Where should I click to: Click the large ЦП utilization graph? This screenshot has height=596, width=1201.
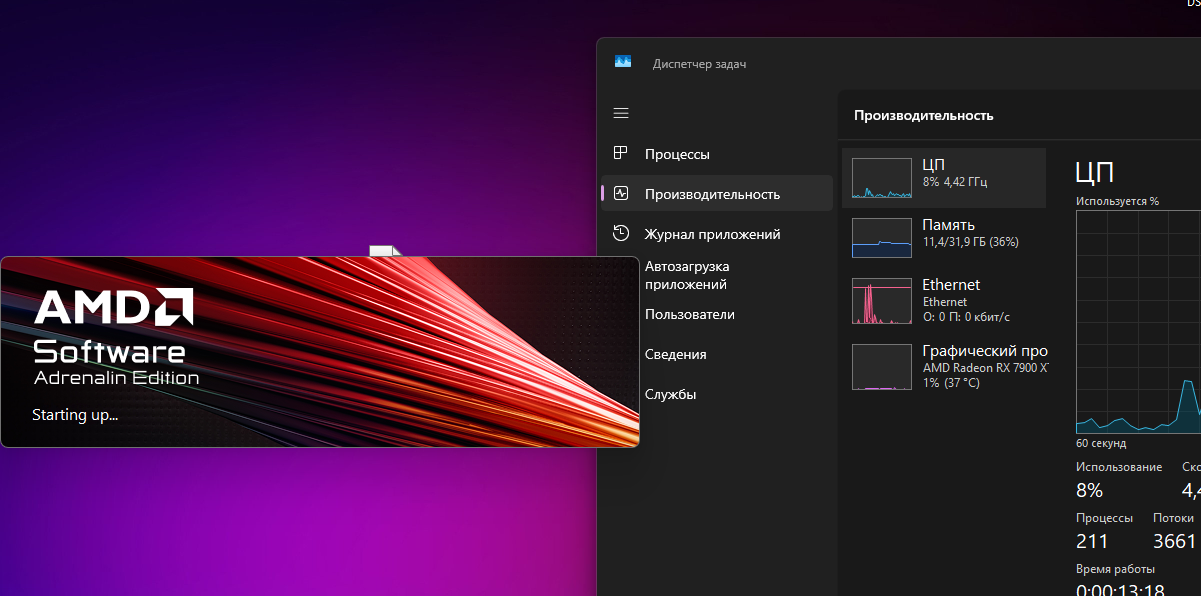pyautogui.click(x=1137, y=322)
